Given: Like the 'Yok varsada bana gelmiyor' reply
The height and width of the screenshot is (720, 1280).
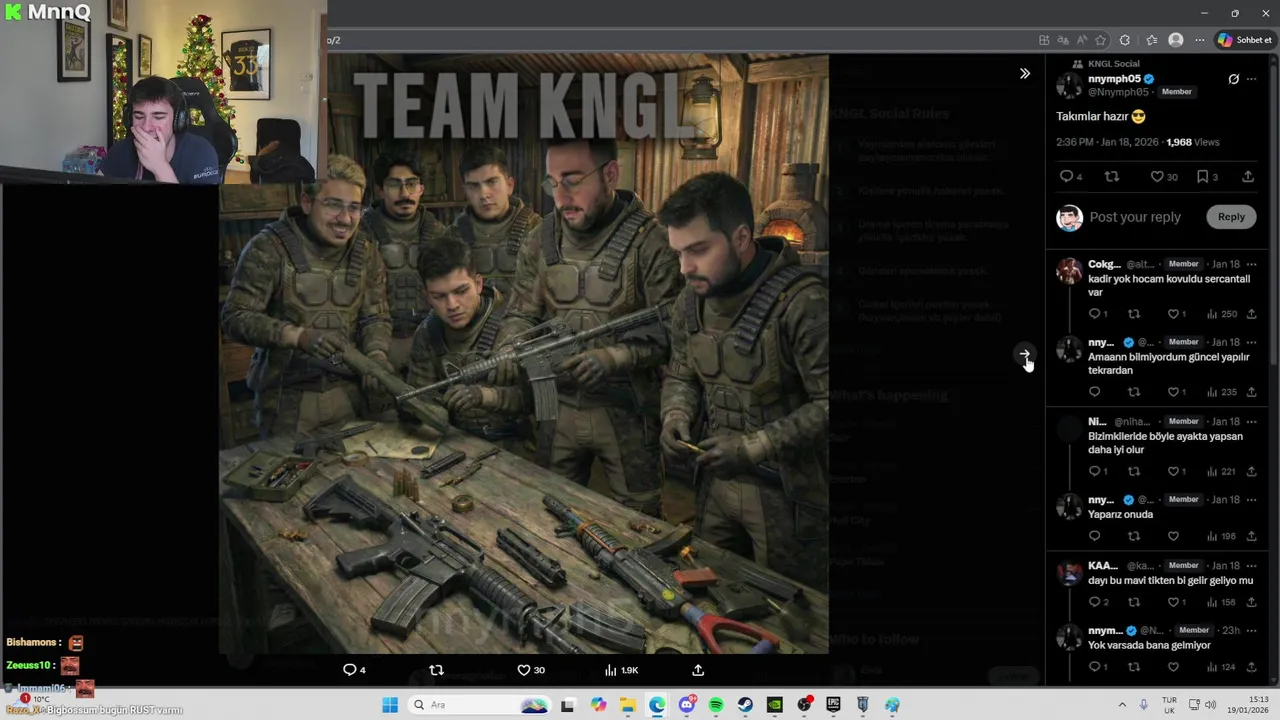Looking at the screenshot, I should pos(1173,667).
